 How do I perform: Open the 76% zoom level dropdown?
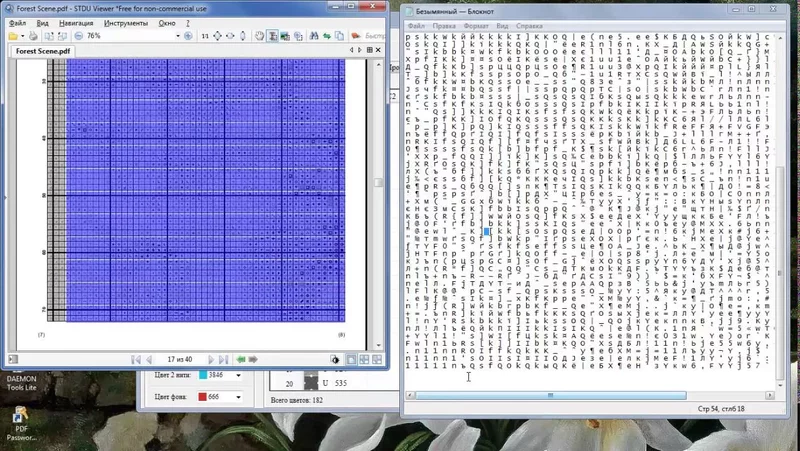(x=178, y=36)
